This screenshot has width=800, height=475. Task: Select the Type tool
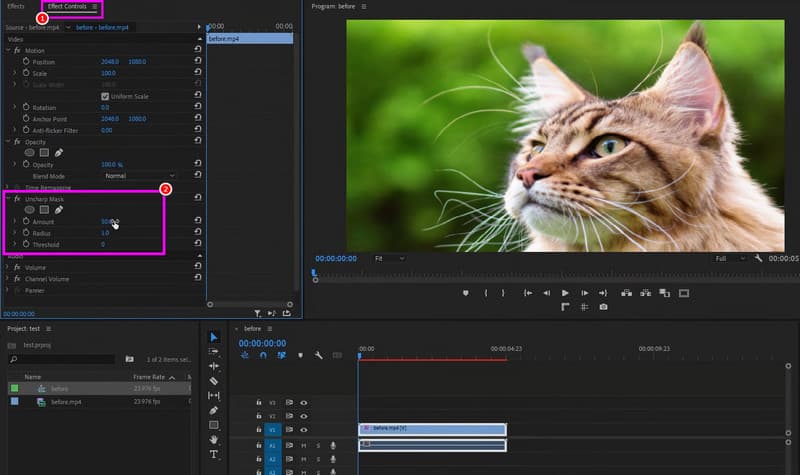click(214, 454)
